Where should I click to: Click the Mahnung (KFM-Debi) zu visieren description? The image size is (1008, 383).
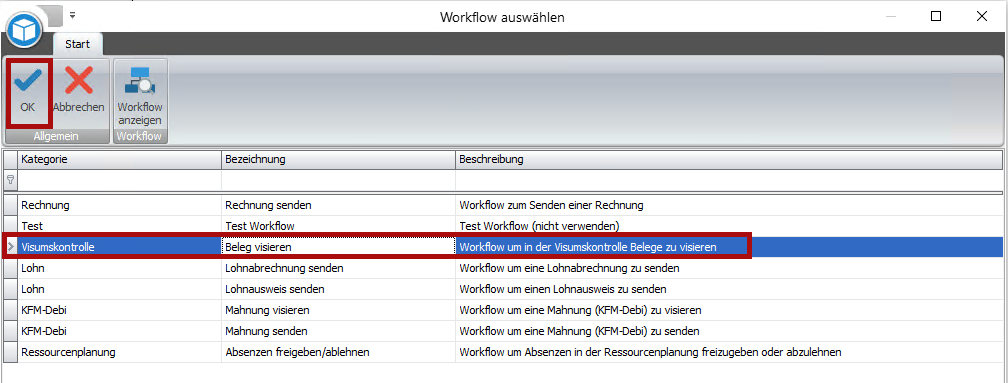coord(729,310)
